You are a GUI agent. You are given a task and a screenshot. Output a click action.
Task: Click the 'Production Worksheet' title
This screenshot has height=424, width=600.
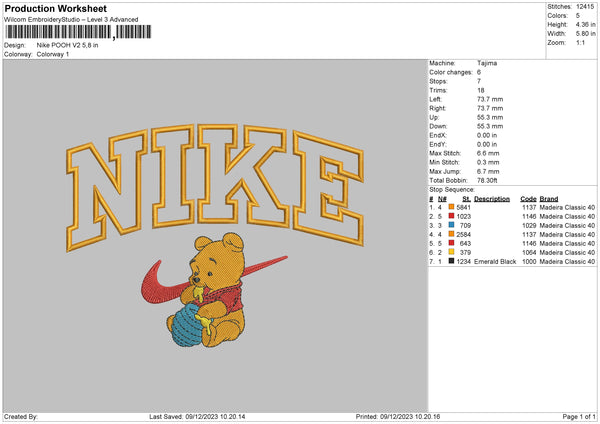56,8
